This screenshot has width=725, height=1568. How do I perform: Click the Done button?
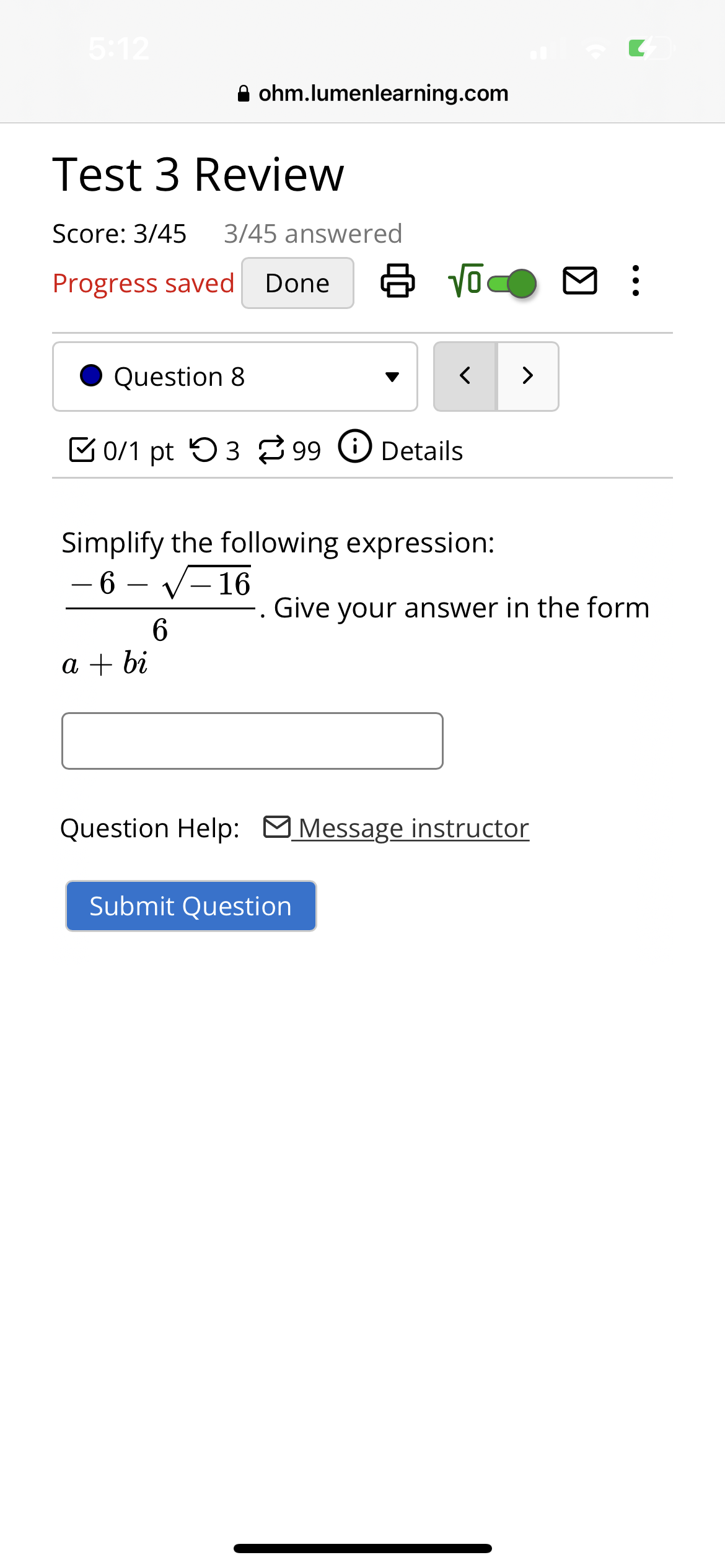(297, 282)
